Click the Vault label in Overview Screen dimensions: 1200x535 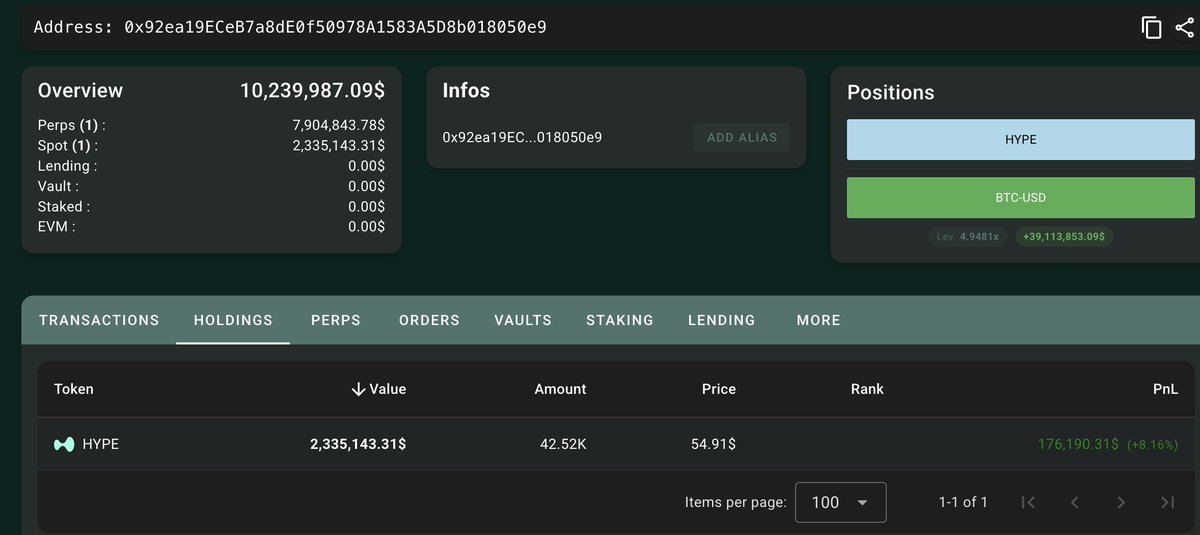click(58, 186)
